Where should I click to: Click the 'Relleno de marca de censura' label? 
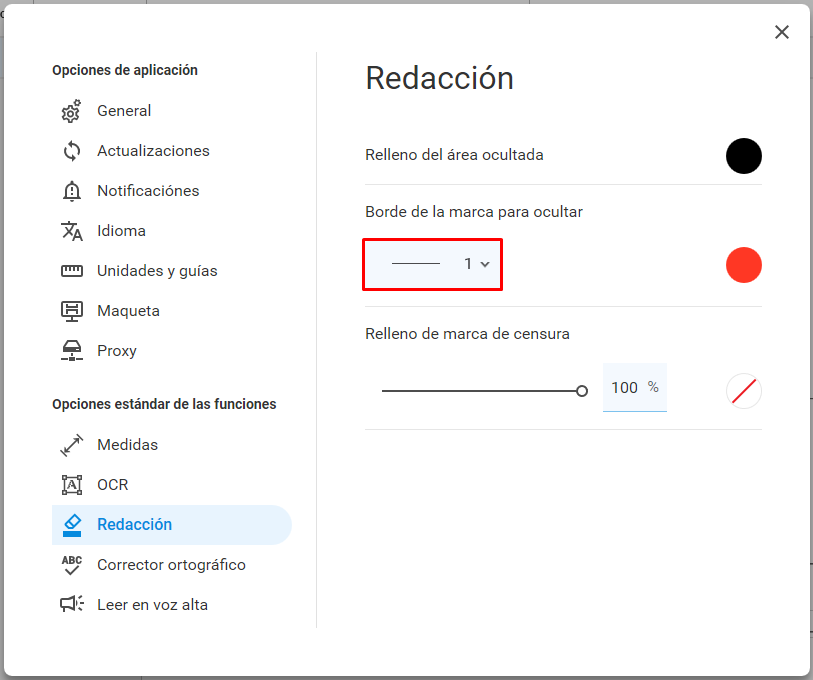467,334
